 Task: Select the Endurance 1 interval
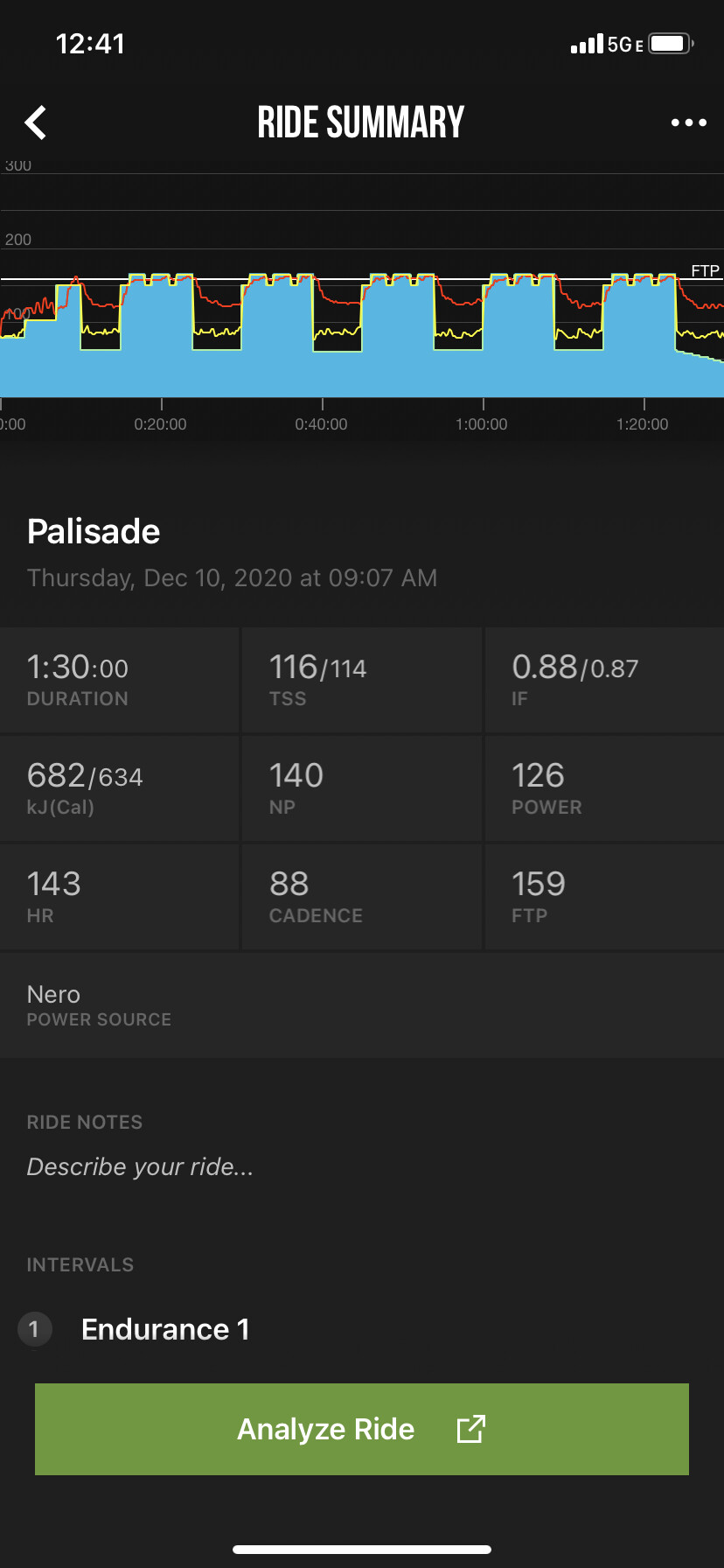click(165, 1330)
